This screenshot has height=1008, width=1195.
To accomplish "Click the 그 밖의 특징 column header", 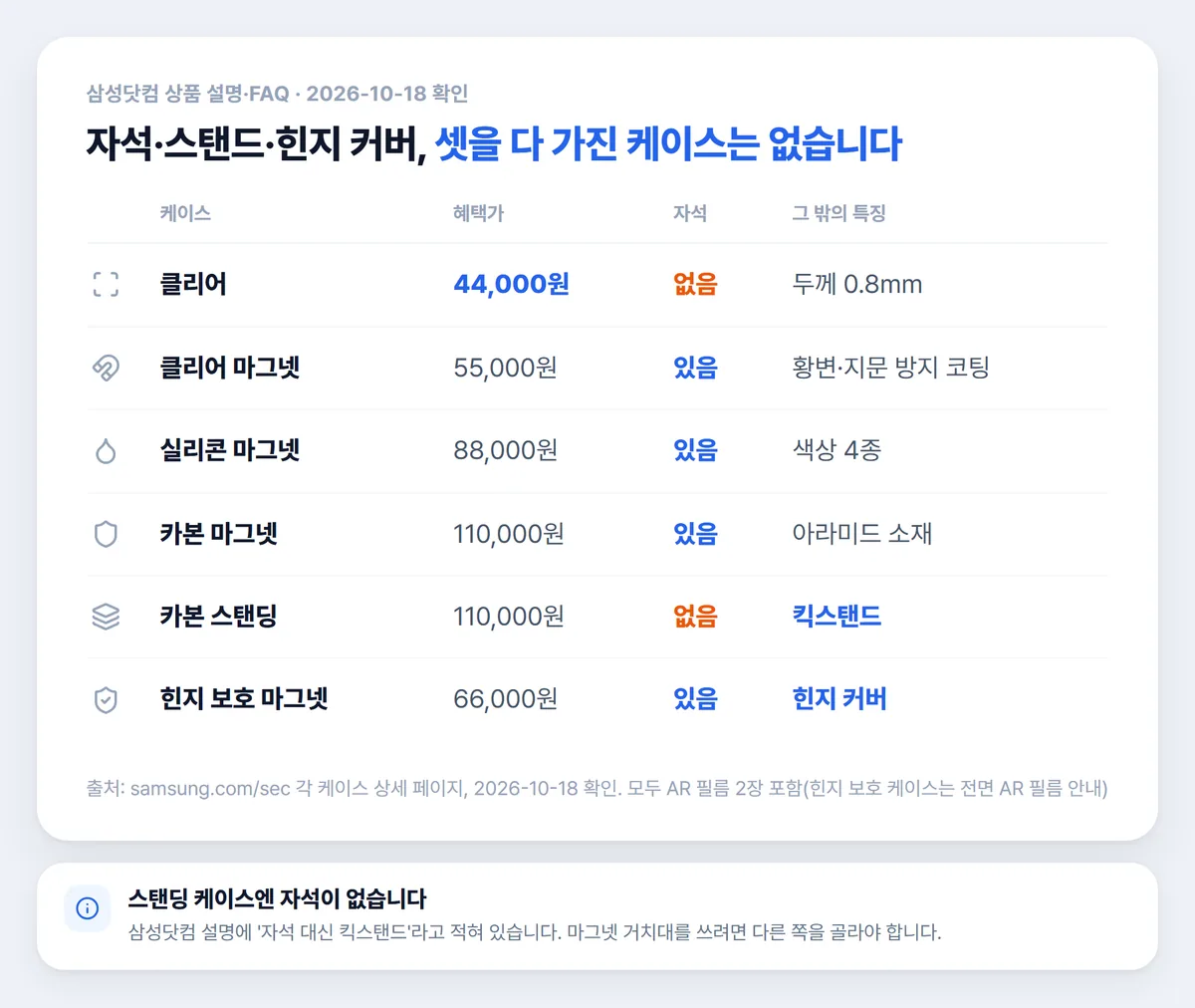I will (x=838, y=213).
